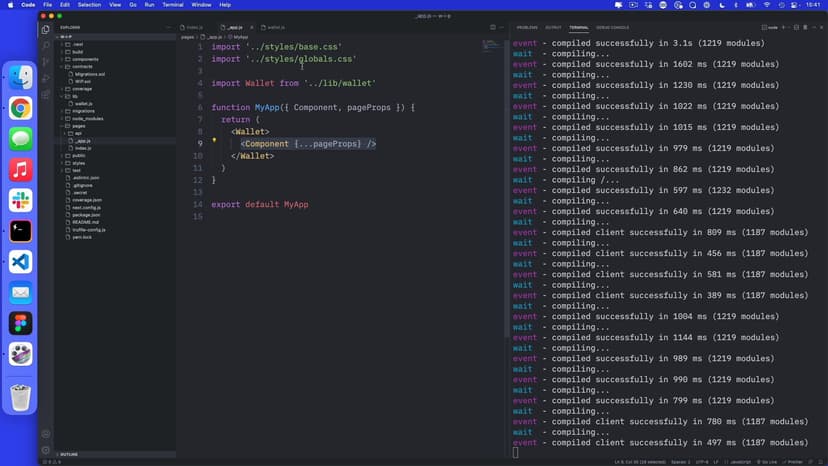Expand the components folder
The width and height of the screenshot is (828, 466).
[x=85, y=59]
